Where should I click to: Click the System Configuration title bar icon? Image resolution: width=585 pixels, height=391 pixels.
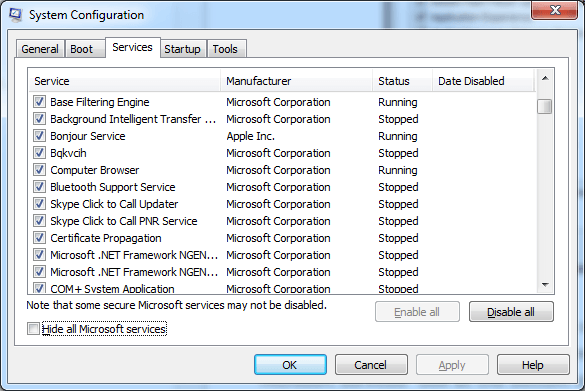click(x=15, y=15)
